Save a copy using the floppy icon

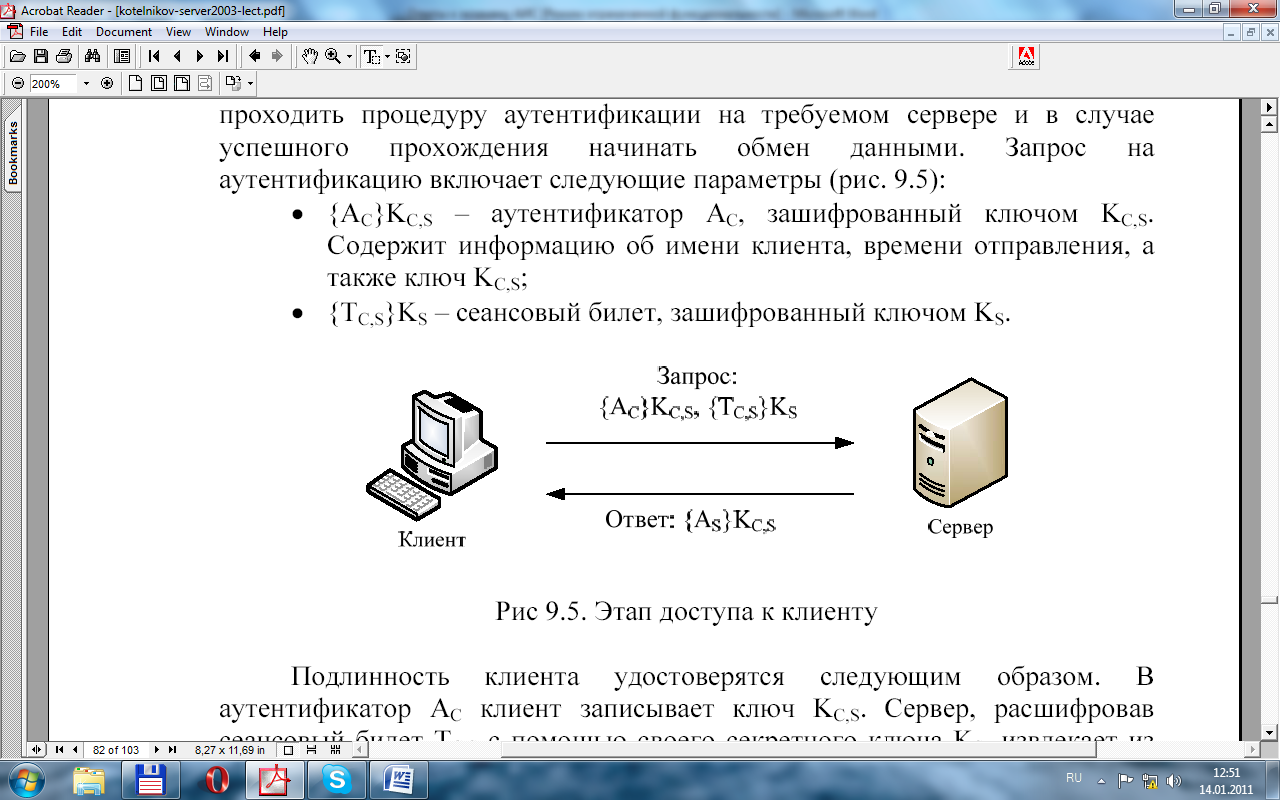[41, 56]
